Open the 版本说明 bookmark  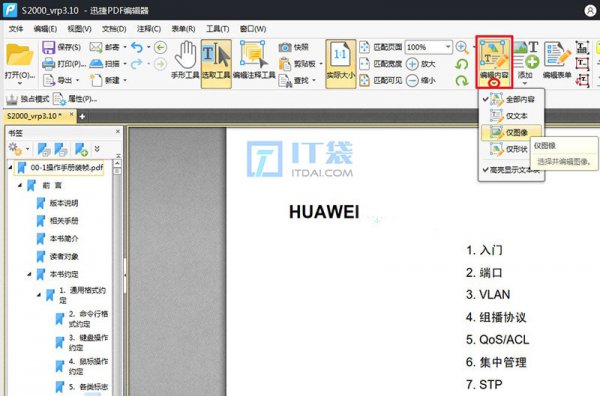click(x=64, y=203)
